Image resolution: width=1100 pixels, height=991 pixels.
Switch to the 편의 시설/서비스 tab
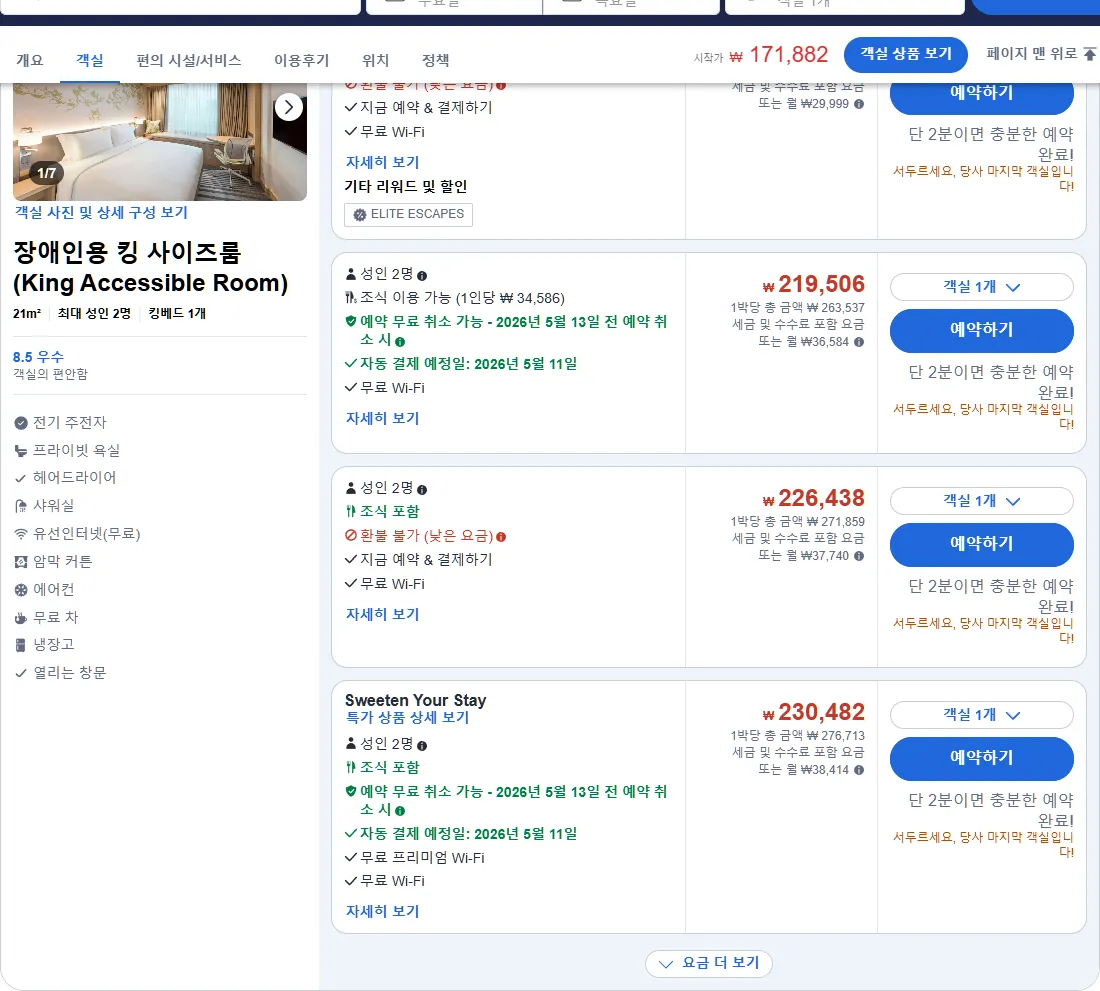tap(189, 60)
